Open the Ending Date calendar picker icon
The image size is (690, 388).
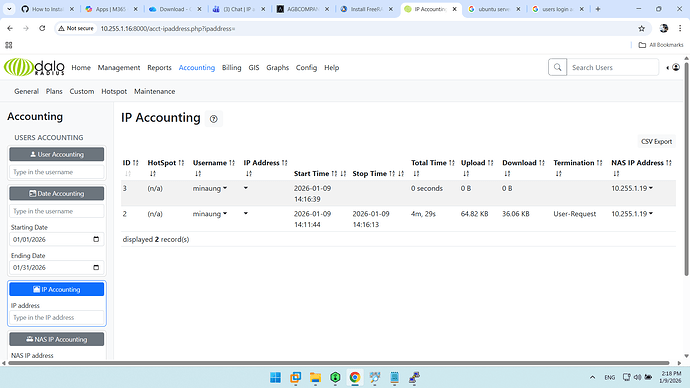point(96,267)
